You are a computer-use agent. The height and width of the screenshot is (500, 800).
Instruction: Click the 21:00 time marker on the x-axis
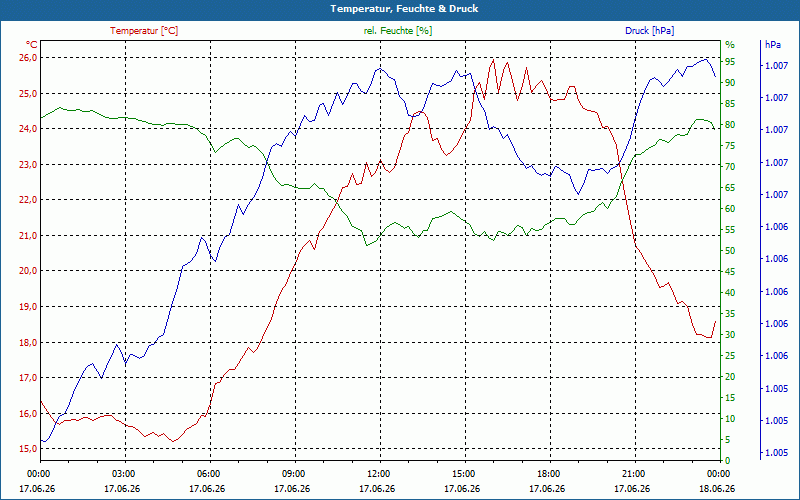[632, 473]
